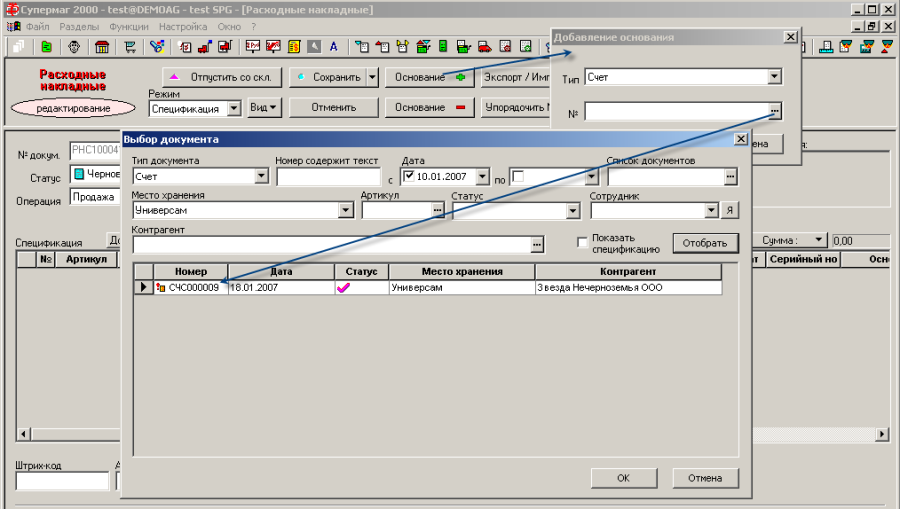Open the Настройка menu
The height and width of the screenshot is (509, 900).
click(x=183, y=26)
